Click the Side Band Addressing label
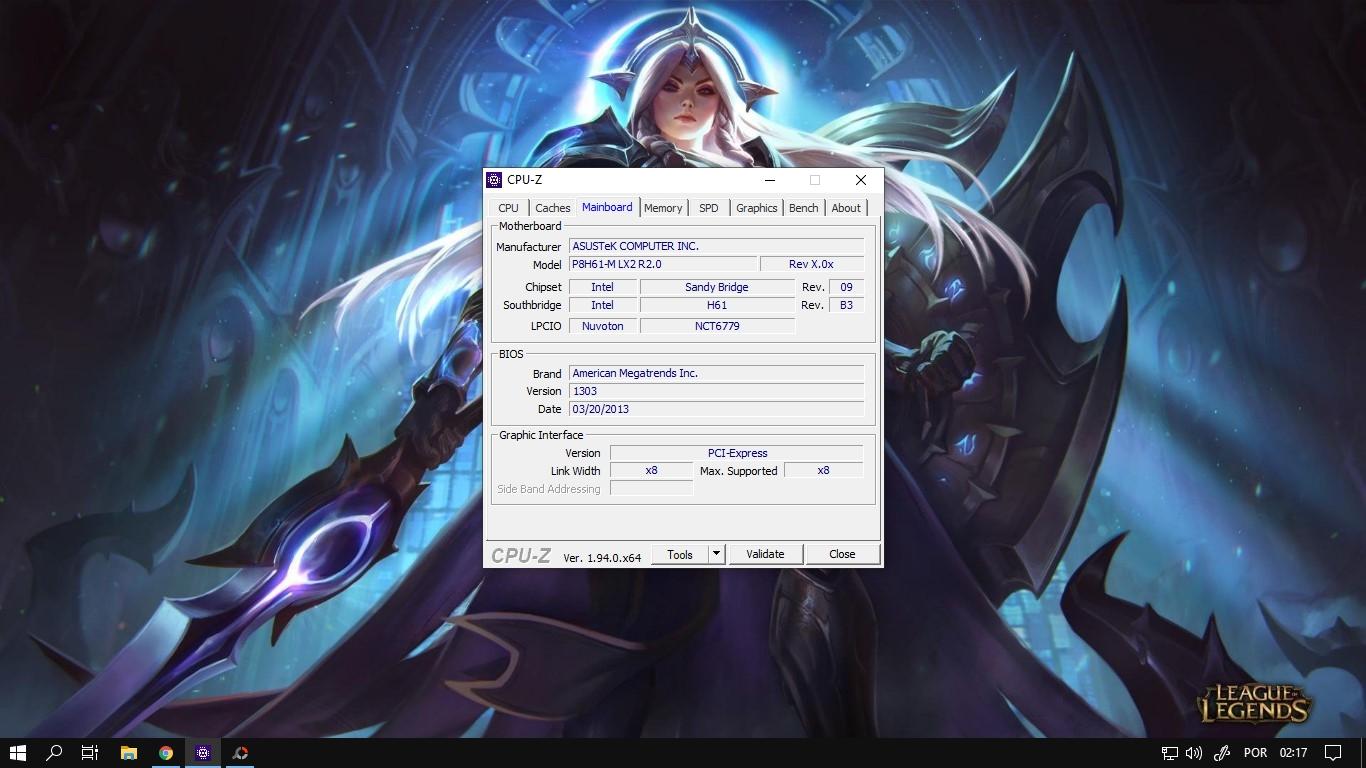The image size is (1366, 768). point(549,489)
